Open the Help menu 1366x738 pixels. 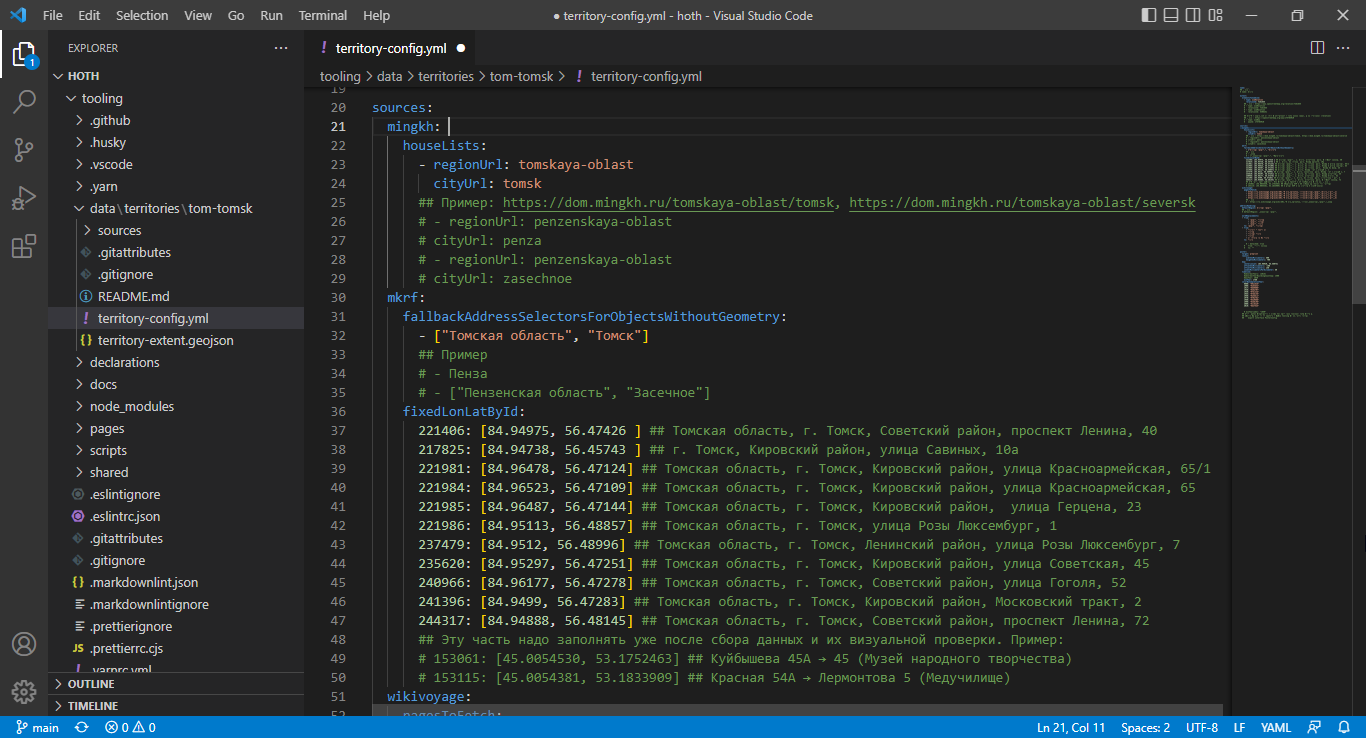tap(377, 15)
